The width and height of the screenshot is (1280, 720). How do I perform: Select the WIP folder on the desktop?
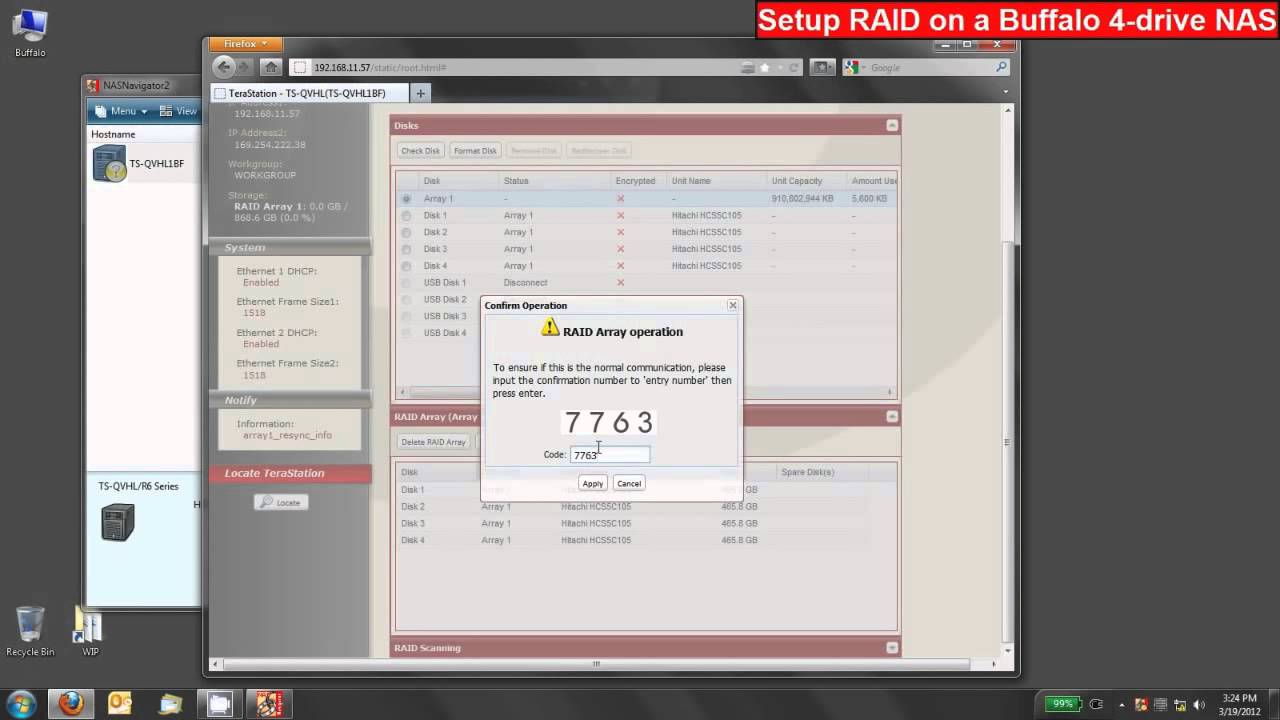point(90,631)
